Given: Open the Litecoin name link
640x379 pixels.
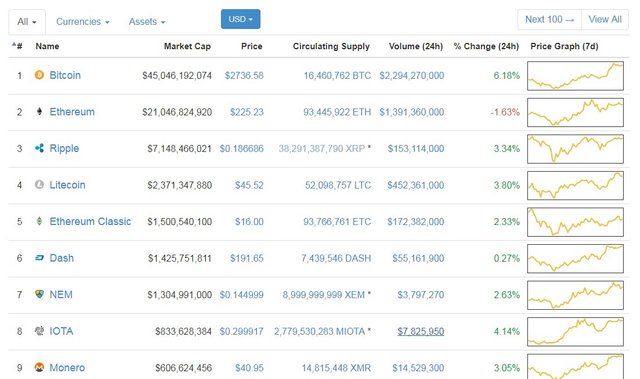Looking at the screenshot, I should [x=67, y=185].
